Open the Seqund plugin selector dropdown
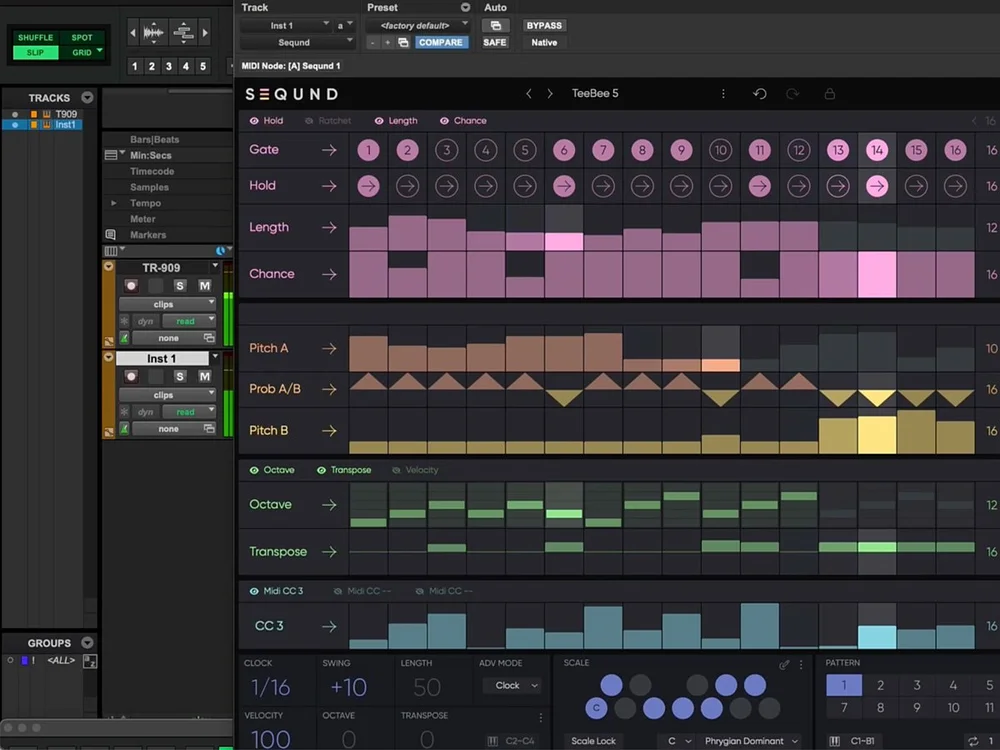1000x750 pixels. (297, 42)
